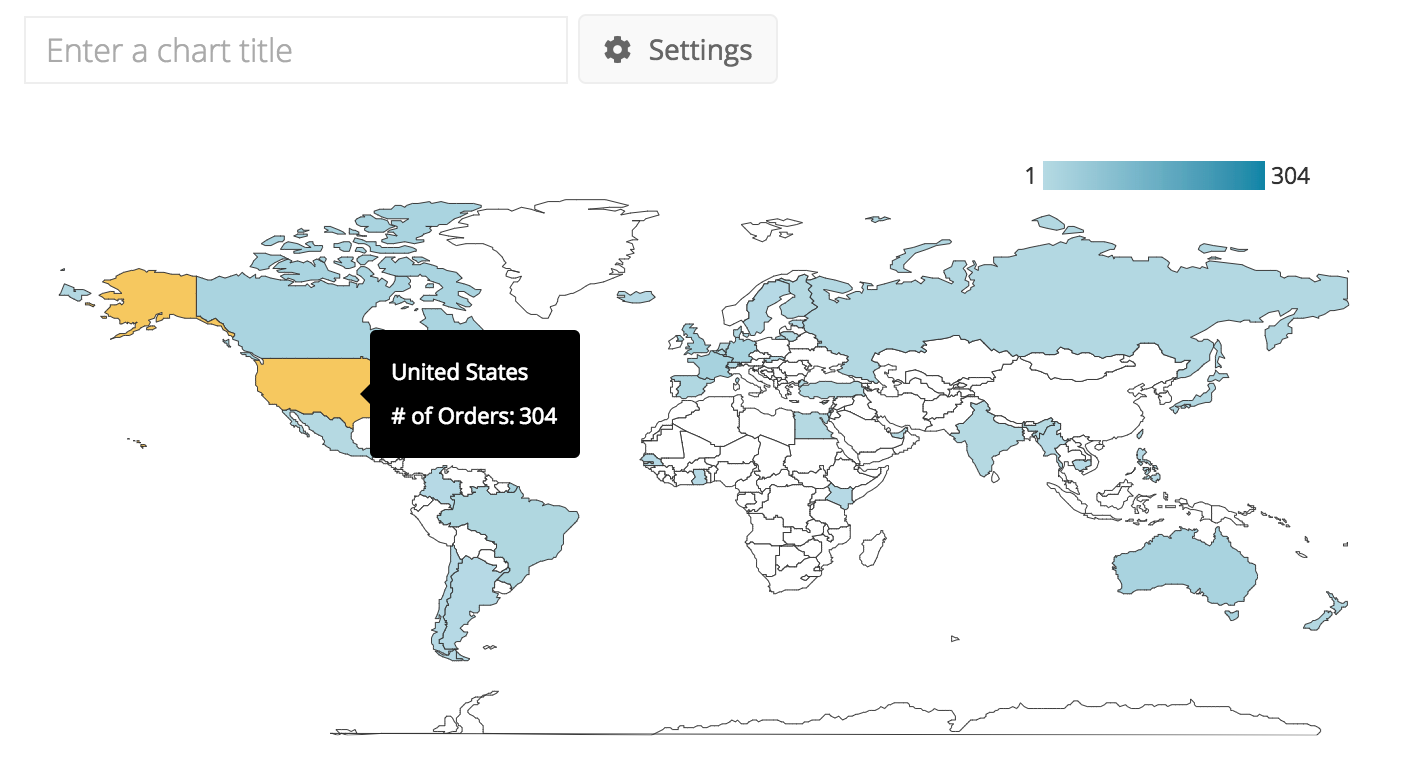Click the legend minimum value 1
The height and width of the screenshot is (776, 1402).
click(1030, 176)
